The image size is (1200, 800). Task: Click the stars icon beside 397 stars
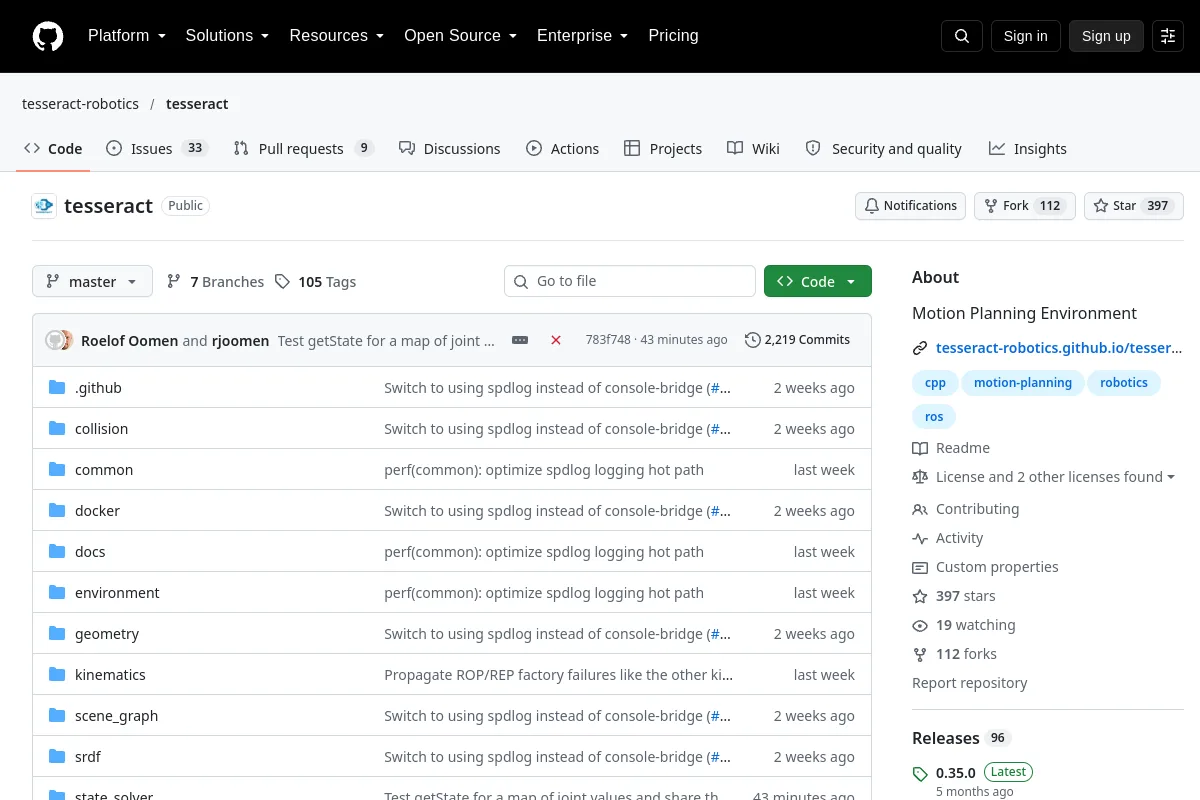tap(920, 596)
